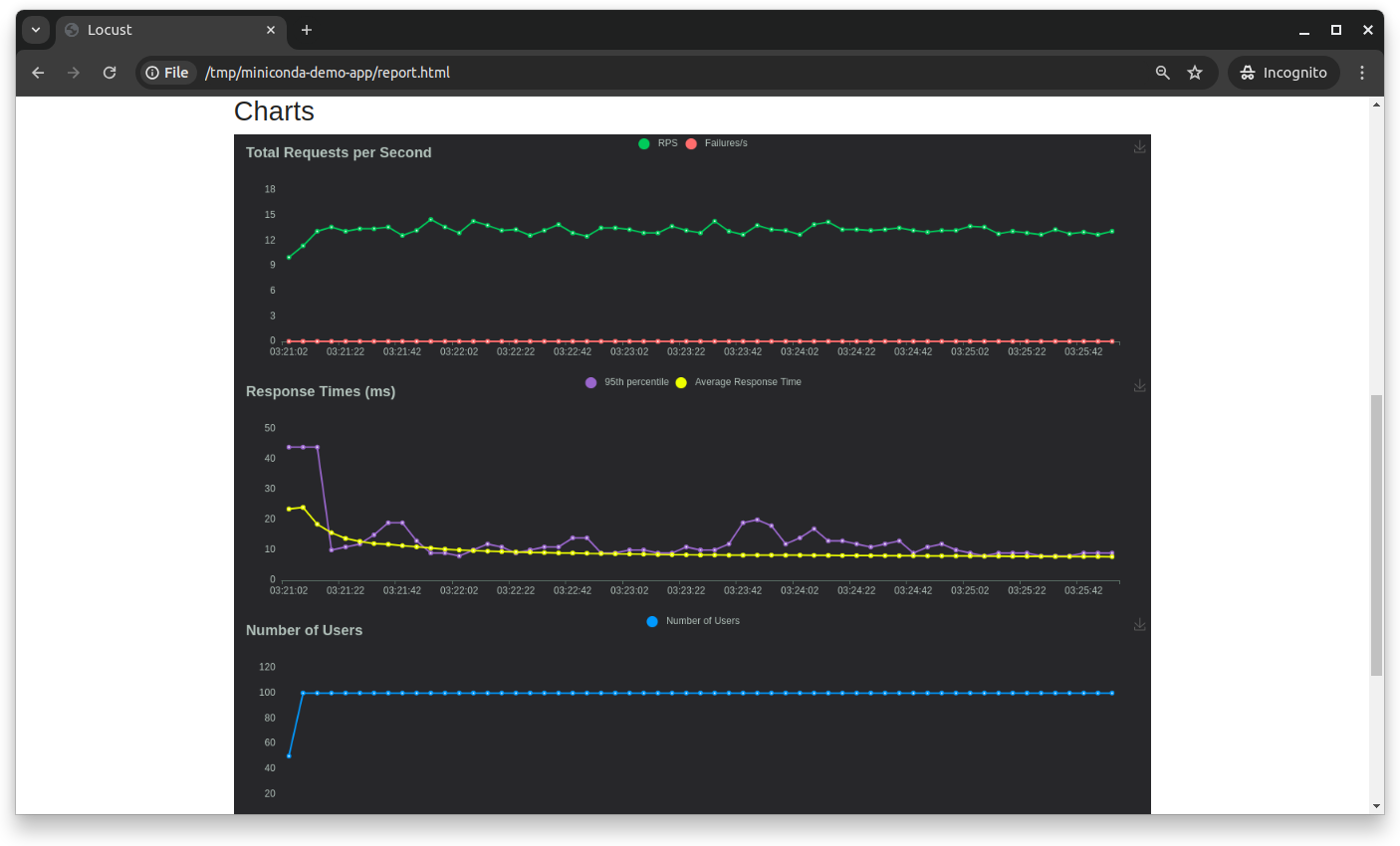Close the Locust tab
This screenshot has width=1400, height=846.
click(271, 30)
